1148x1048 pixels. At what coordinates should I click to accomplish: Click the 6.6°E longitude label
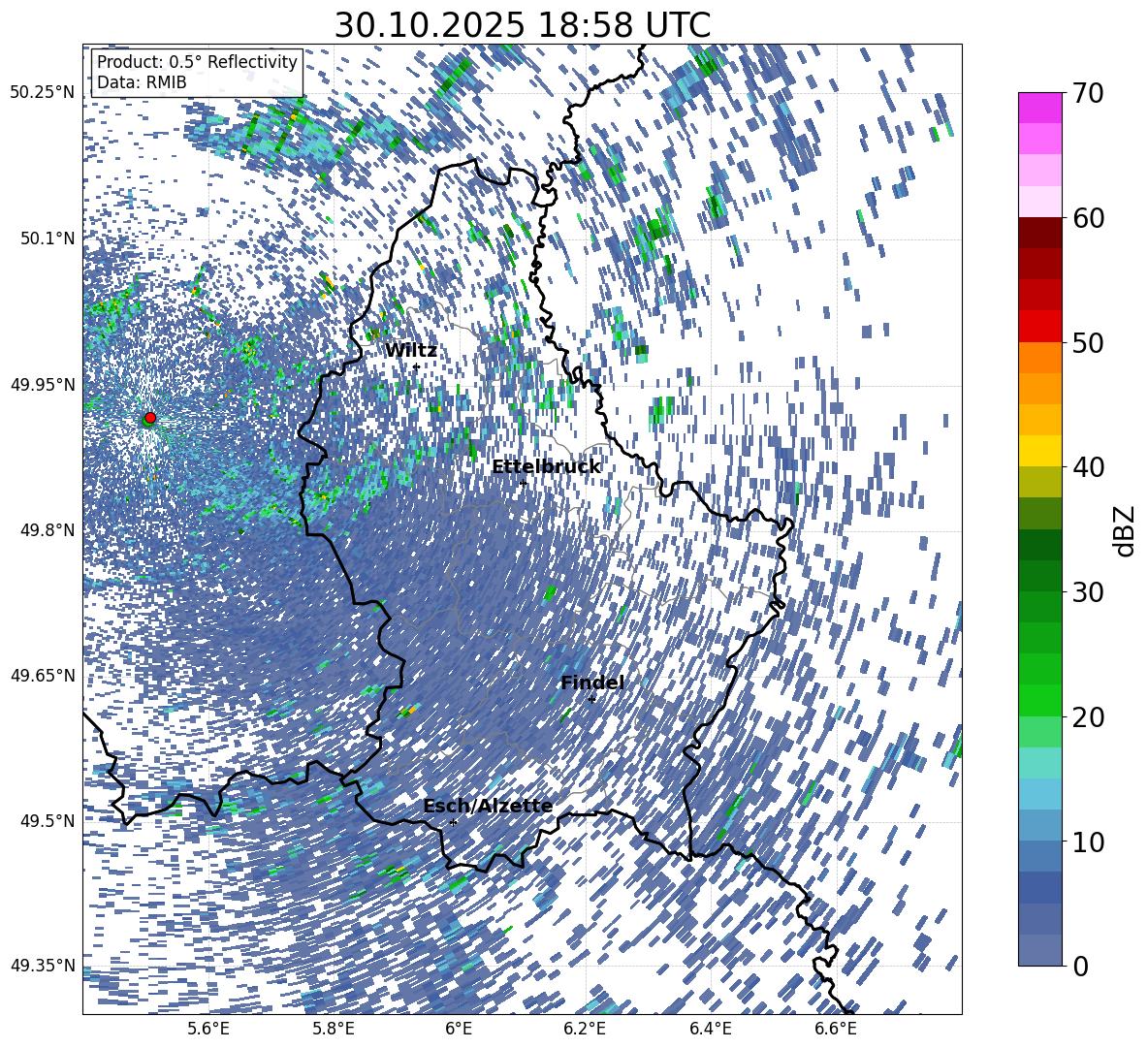pyautogui.click(x=836, y=1029)
